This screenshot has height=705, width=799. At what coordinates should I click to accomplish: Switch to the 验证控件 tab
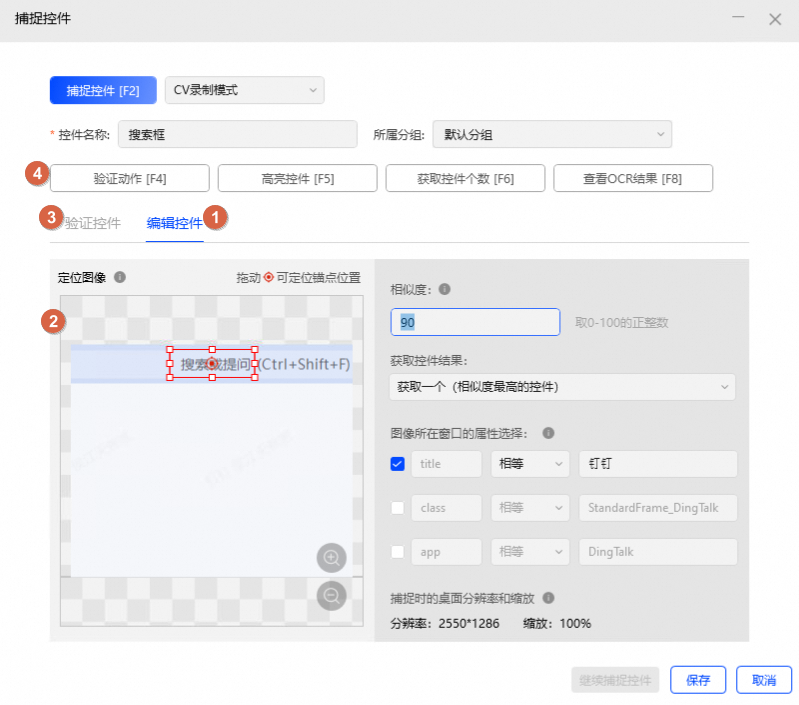click(x=93, y=223)
